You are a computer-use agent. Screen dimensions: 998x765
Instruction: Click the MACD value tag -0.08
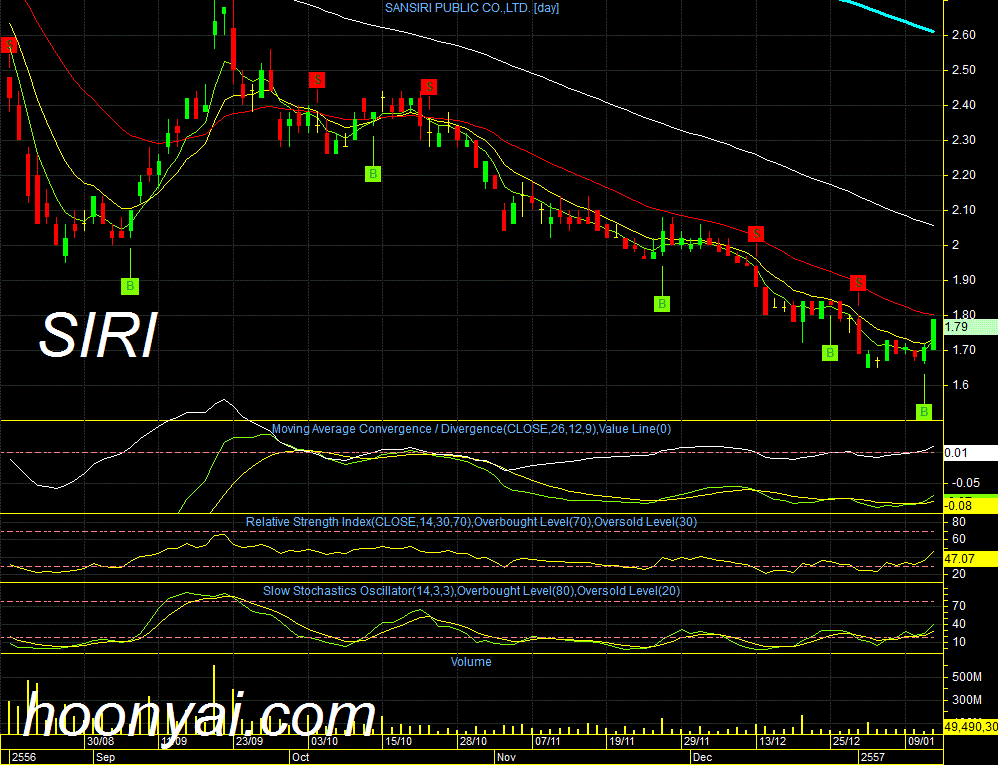point(970,506)
